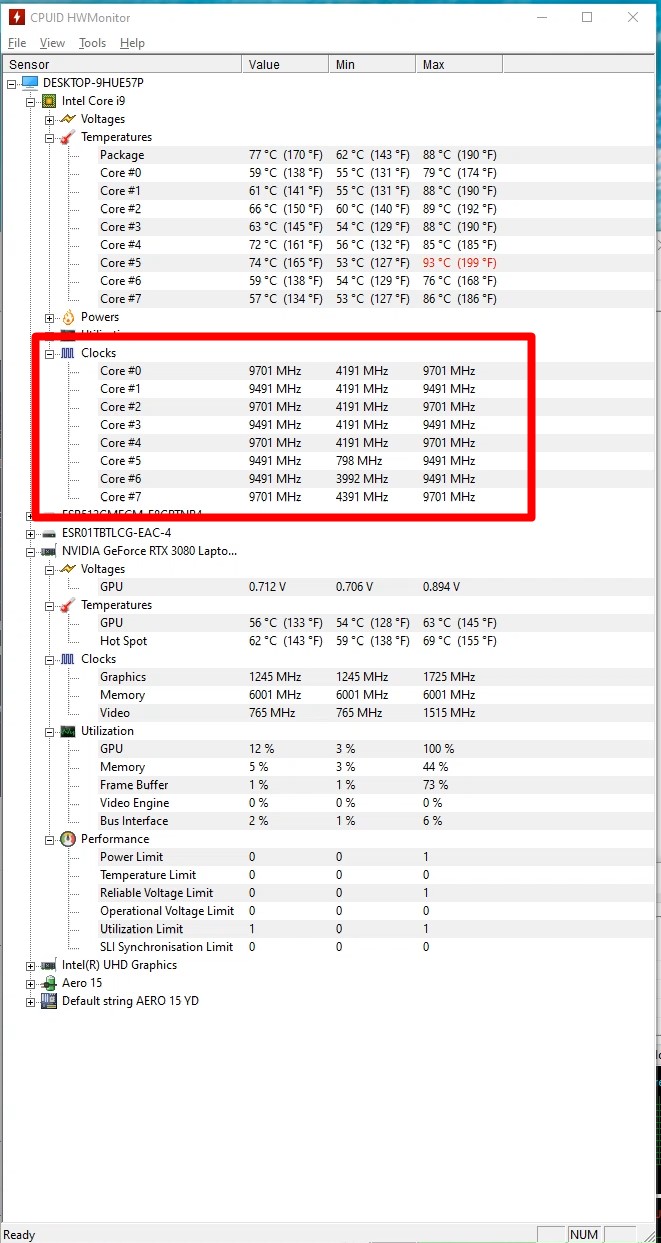This screenshot has width=661, height=1243.
Task: Expand the Default string AERO 15 YD node
Action: pyautogui.click(x=30, y=1001)
